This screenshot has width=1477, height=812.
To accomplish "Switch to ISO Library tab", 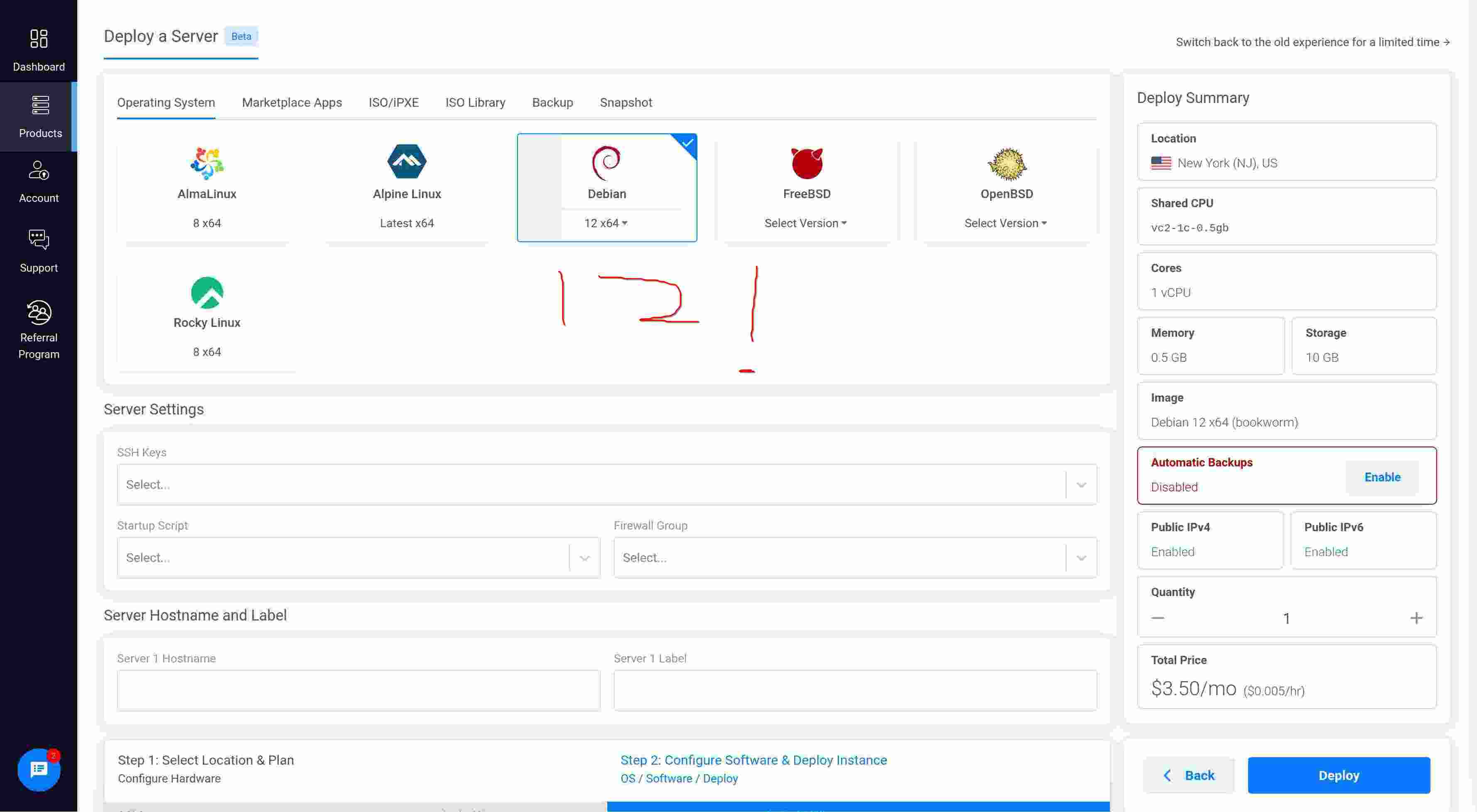I will pos(475,103).
